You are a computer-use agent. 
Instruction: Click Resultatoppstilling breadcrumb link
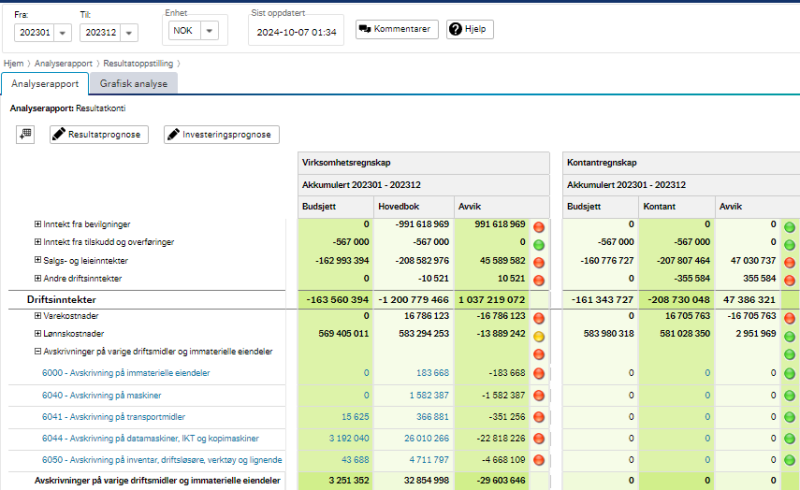point(138,63)
